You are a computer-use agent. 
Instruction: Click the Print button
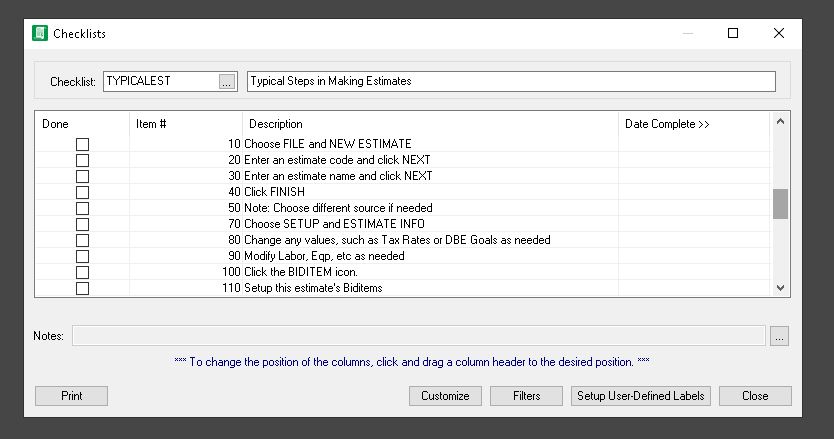71,396
